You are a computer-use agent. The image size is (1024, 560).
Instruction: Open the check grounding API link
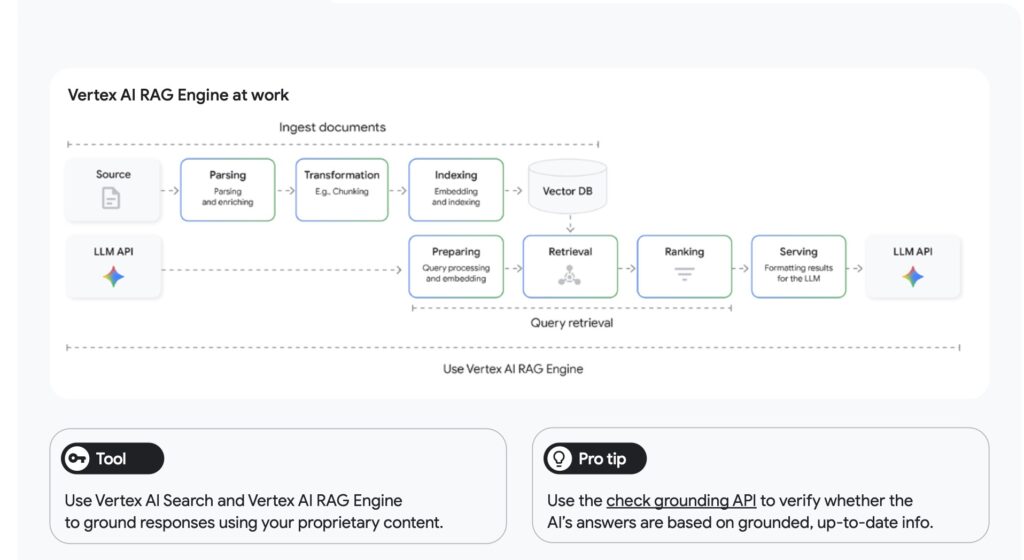click(x=680, y=500)
